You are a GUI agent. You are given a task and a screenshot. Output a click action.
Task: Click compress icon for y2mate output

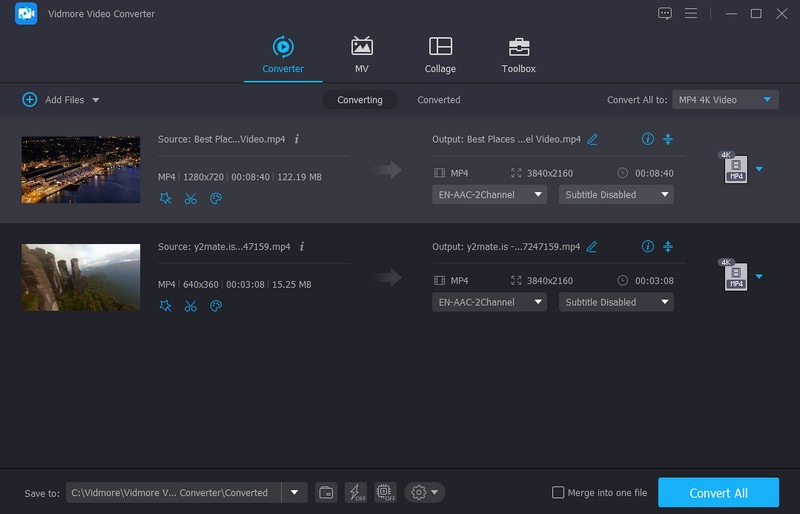(668, 247)
